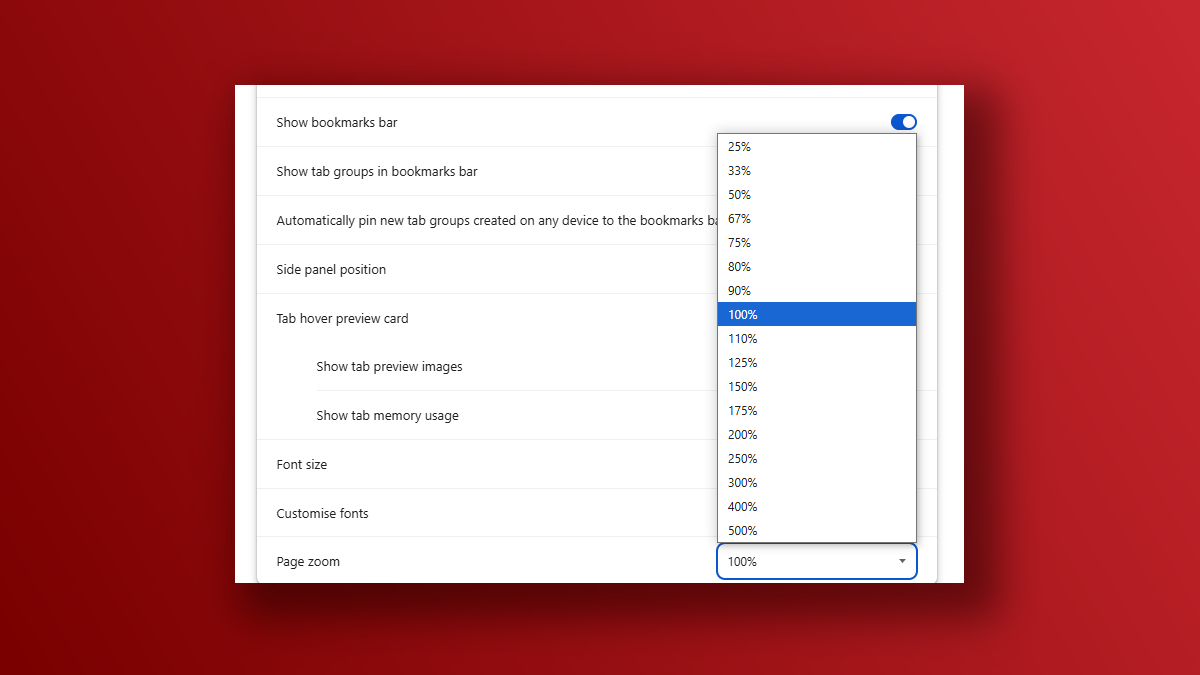Collapse the Page zoom dropdown box
This screenshot has width=1200, height=675.
click(x=816, y=562)
